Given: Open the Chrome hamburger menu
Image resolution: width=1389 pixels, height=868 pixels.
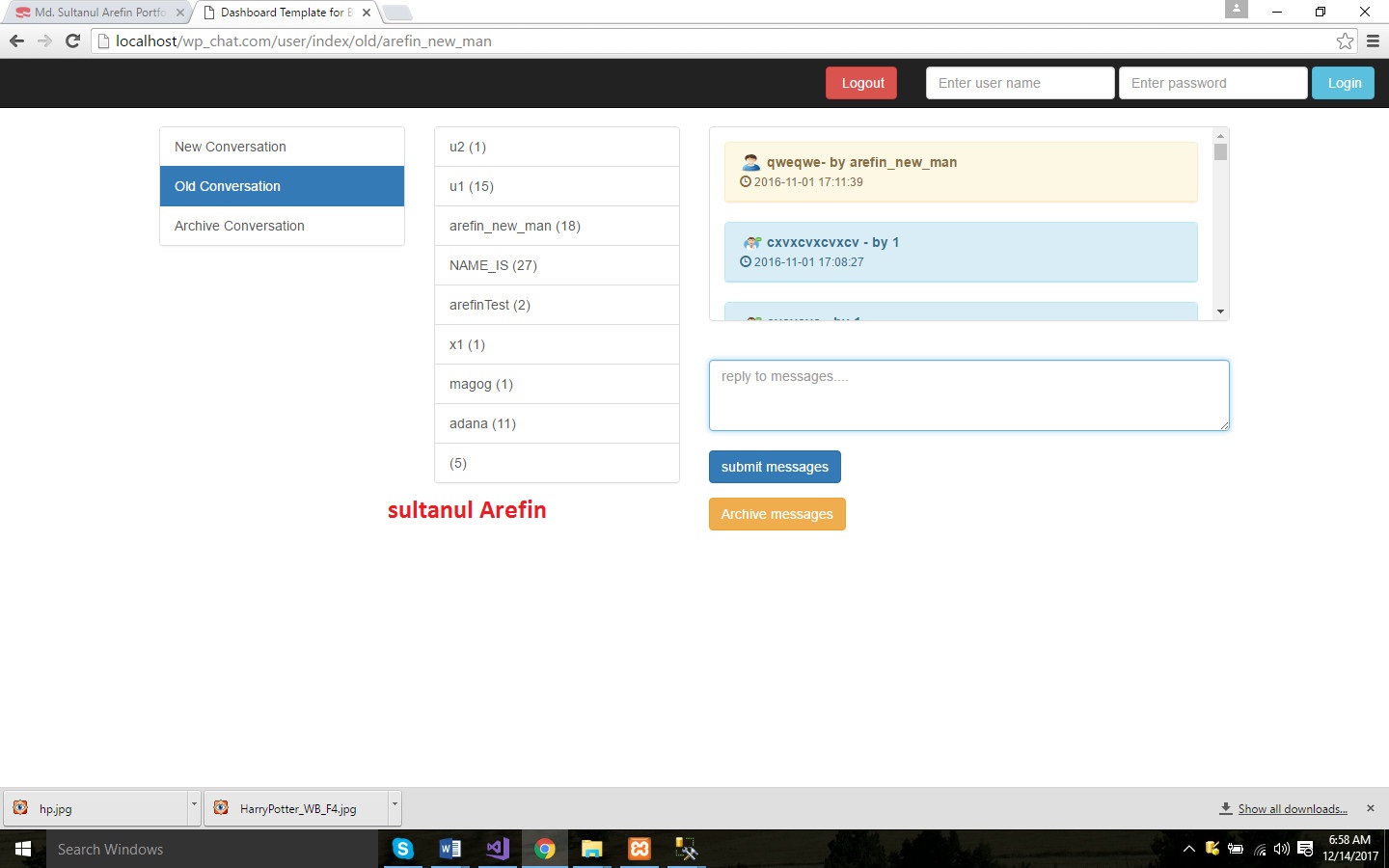Looking at the screenshot, I should (x=1373, y=41).
